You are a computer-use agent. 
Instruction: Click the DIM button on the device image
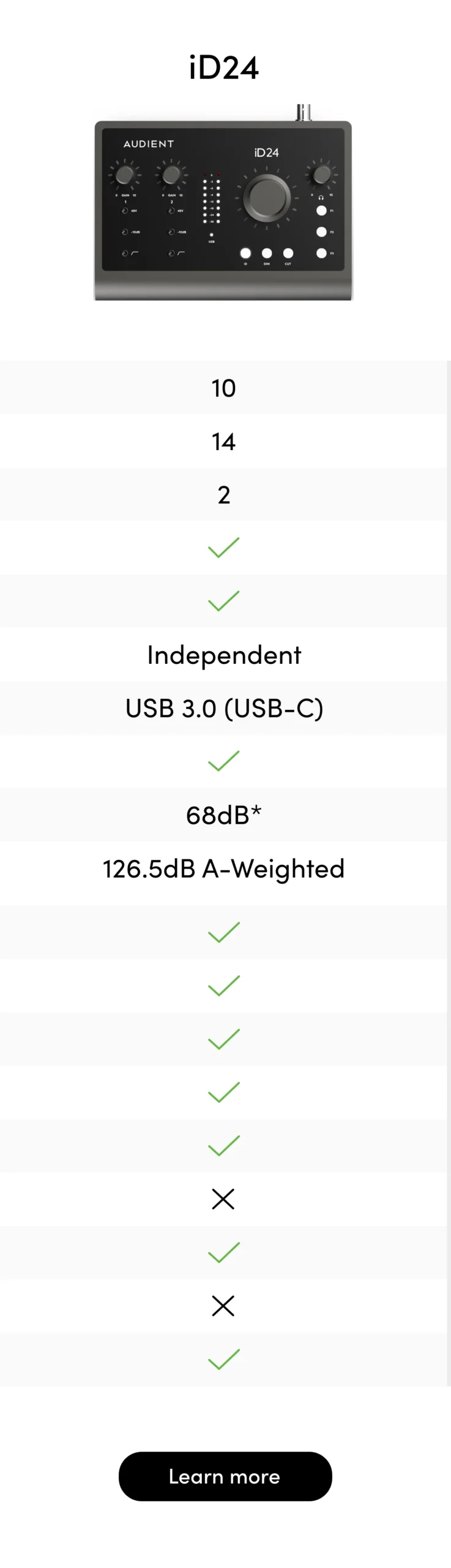tap(267, 253)
